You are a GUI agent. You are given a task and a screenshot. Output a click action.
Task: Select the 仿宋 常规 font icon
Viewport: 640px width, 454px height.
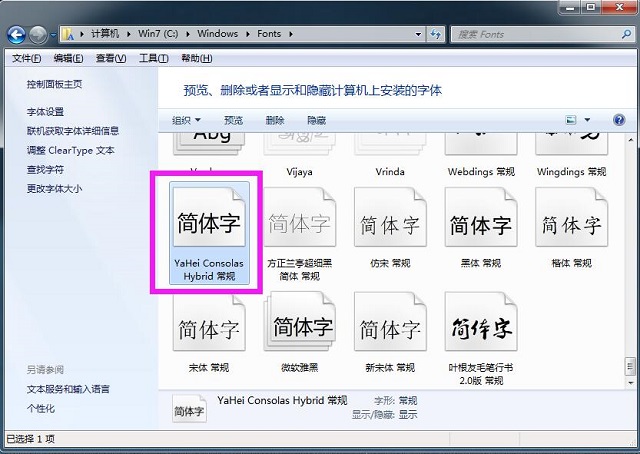tap(390, 217)
